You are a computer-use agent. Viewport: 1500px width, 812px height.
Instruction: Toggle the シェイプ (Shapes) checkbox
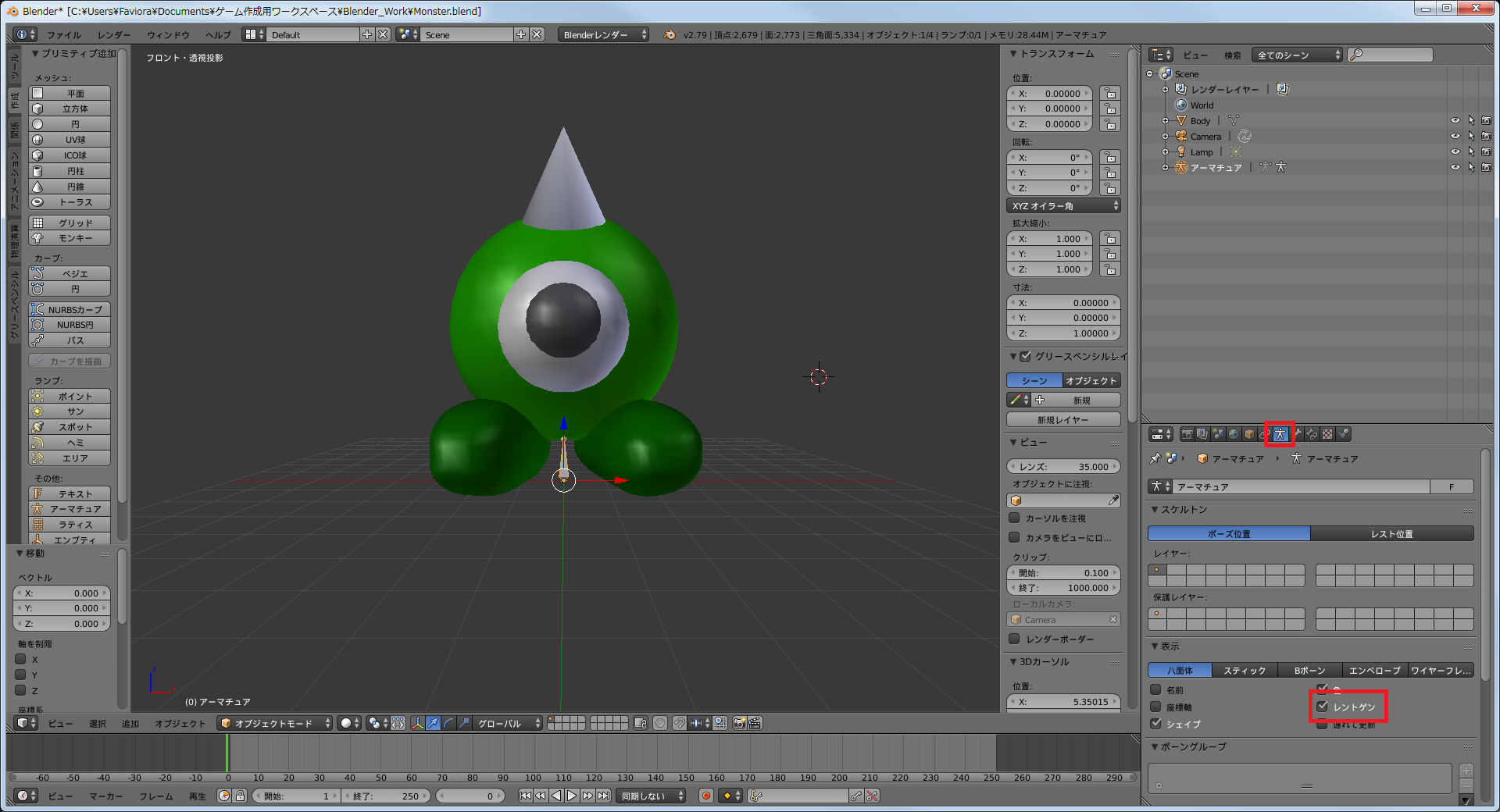[x=1155, y=724]
